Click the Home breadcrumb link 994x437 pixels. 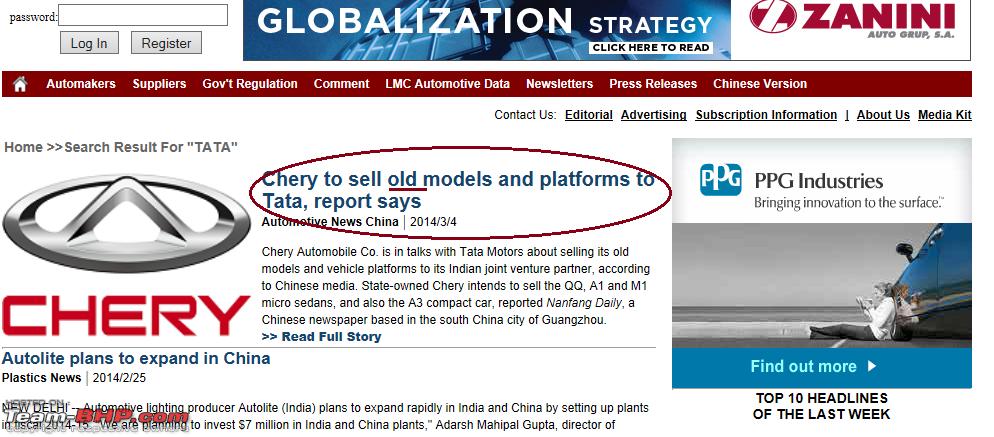[x=23, y=147]
